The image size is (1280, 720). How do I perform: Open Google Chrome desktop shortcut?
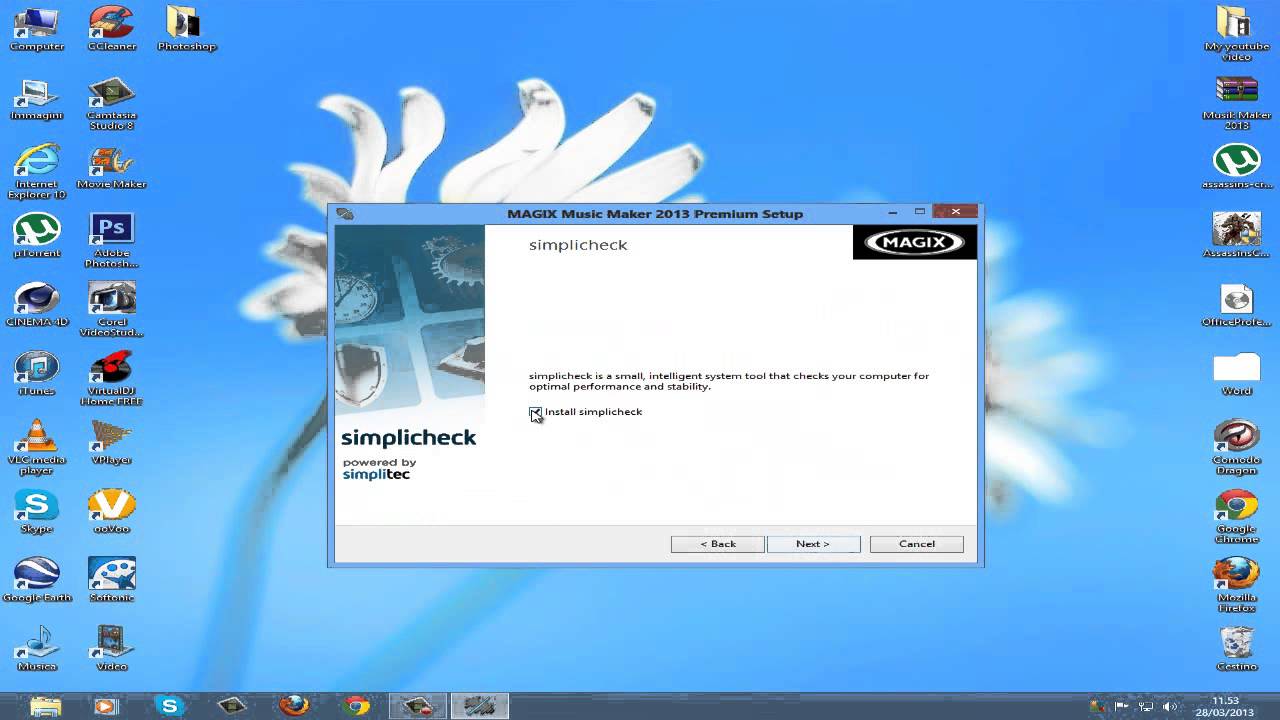[1237, 517]
